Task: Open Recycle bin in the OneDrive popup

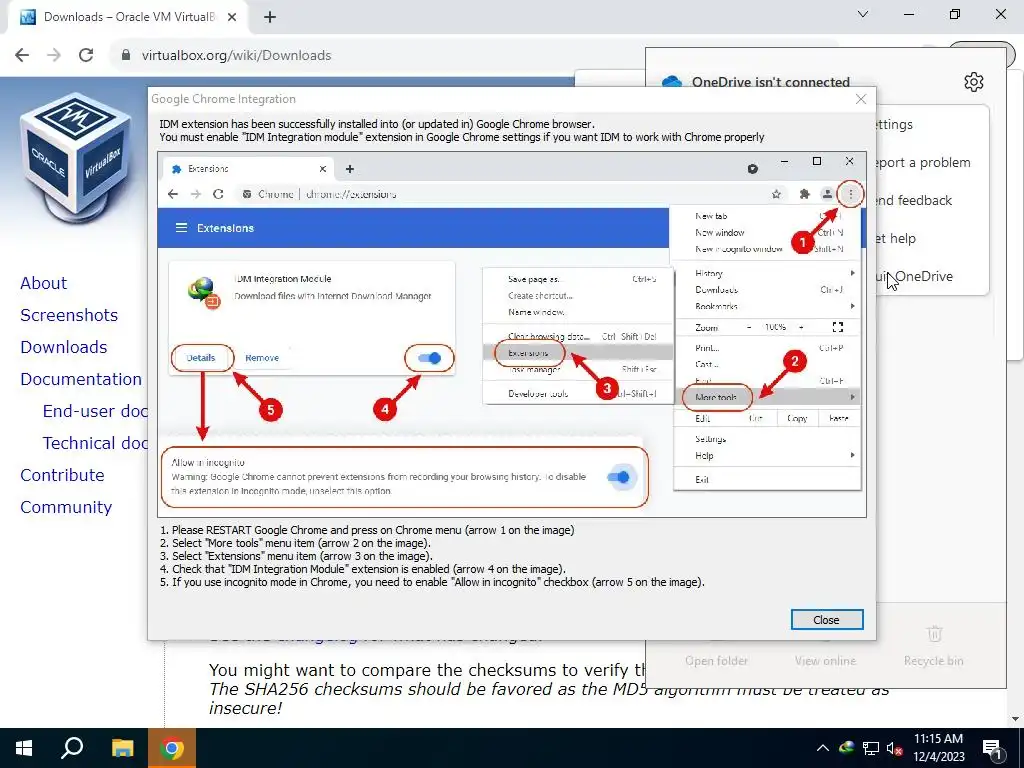Action: [x=934, y=647]
